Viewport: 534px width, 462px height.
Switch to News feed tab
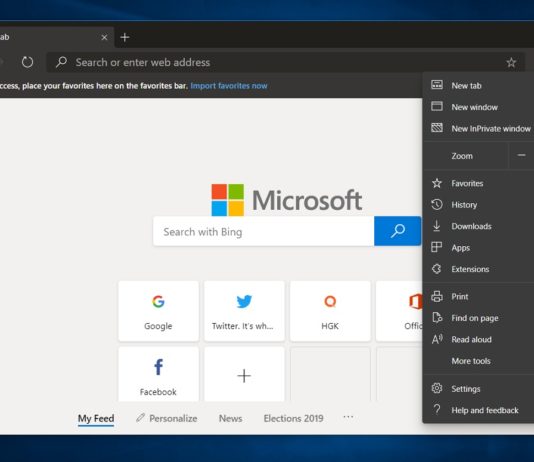[x=231, y=418]
